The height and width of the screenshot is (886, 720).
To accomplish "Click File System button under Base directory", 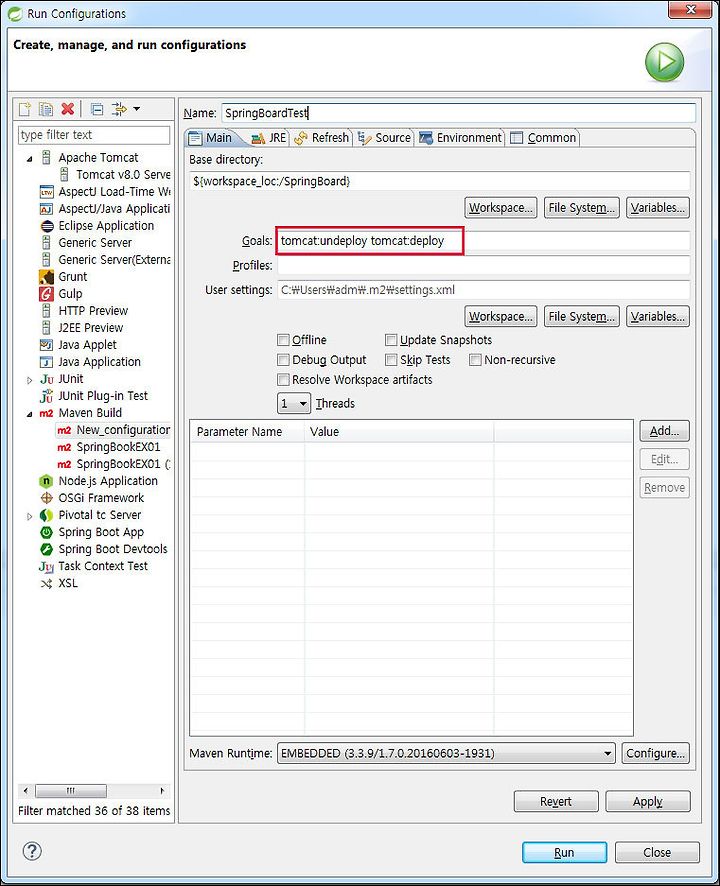I will point(582,208).
